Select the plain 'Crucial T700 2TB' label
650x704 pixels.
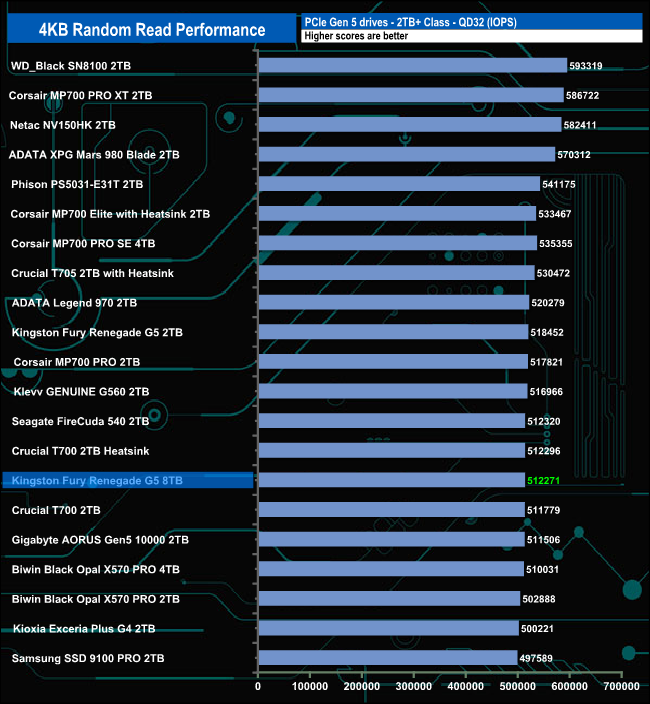pos(56,510)
